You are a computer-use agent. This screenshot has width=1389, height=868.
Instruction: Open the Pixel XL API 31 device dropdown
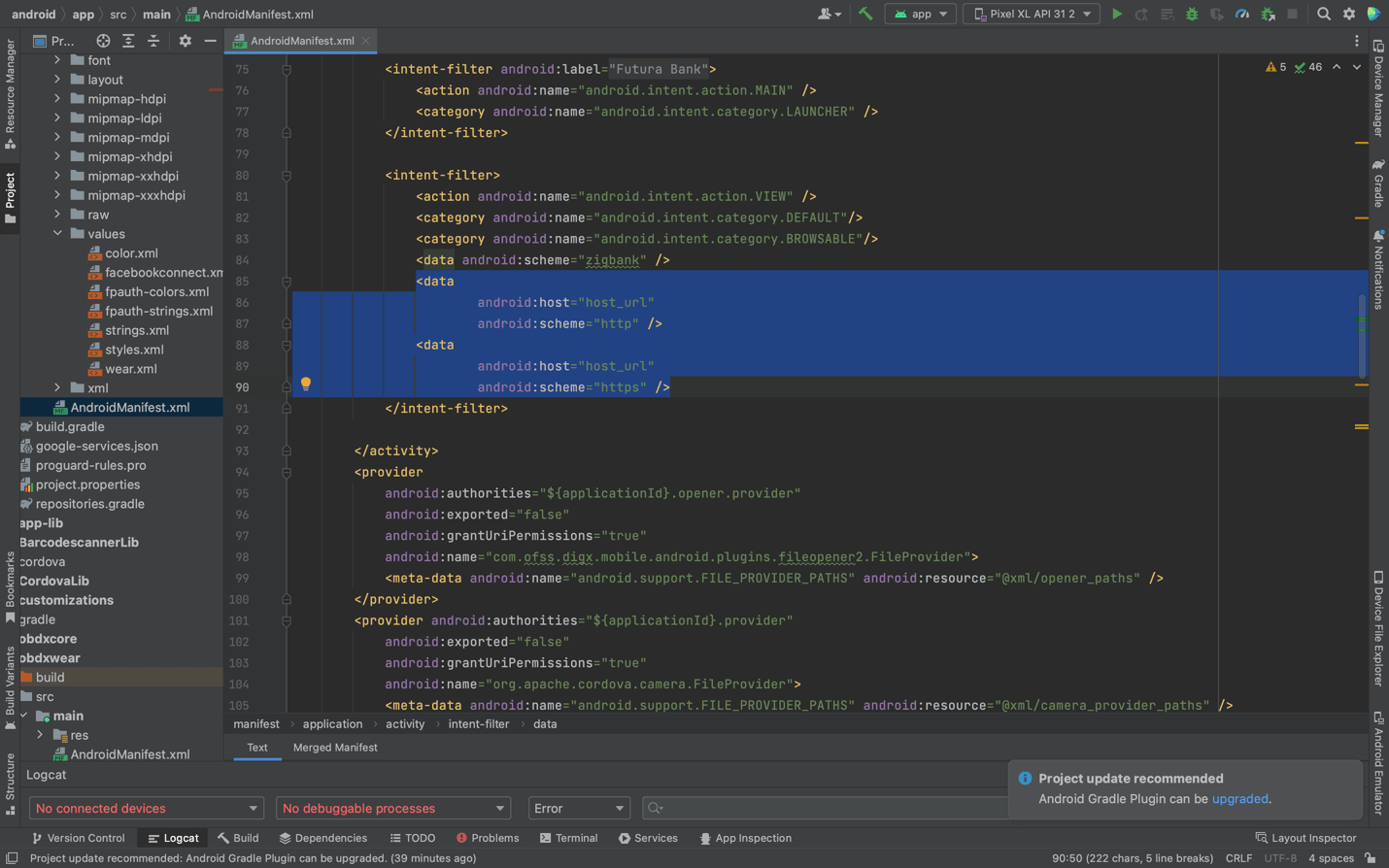pyautogui.click(x=1032, y=14)
